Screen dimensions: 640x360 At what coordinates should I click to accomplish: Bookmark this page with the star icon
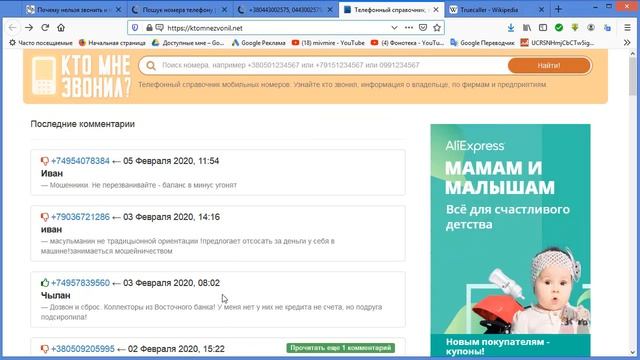point(437,28)
